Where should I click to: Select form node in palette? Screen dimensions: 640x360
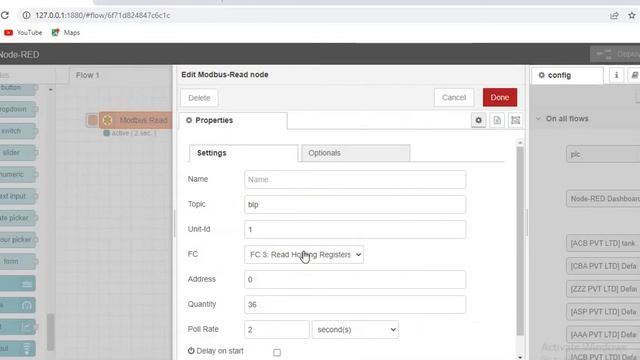pyautogui.click(x=17, y=261)
